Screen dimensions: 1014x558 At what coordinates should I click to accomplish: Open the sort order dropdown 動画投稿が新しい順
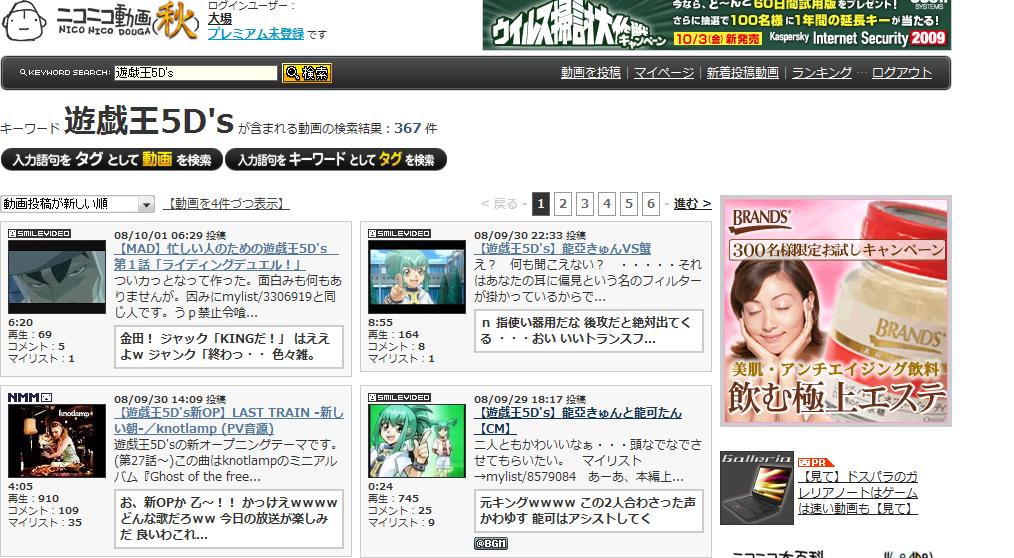(77, 204)
